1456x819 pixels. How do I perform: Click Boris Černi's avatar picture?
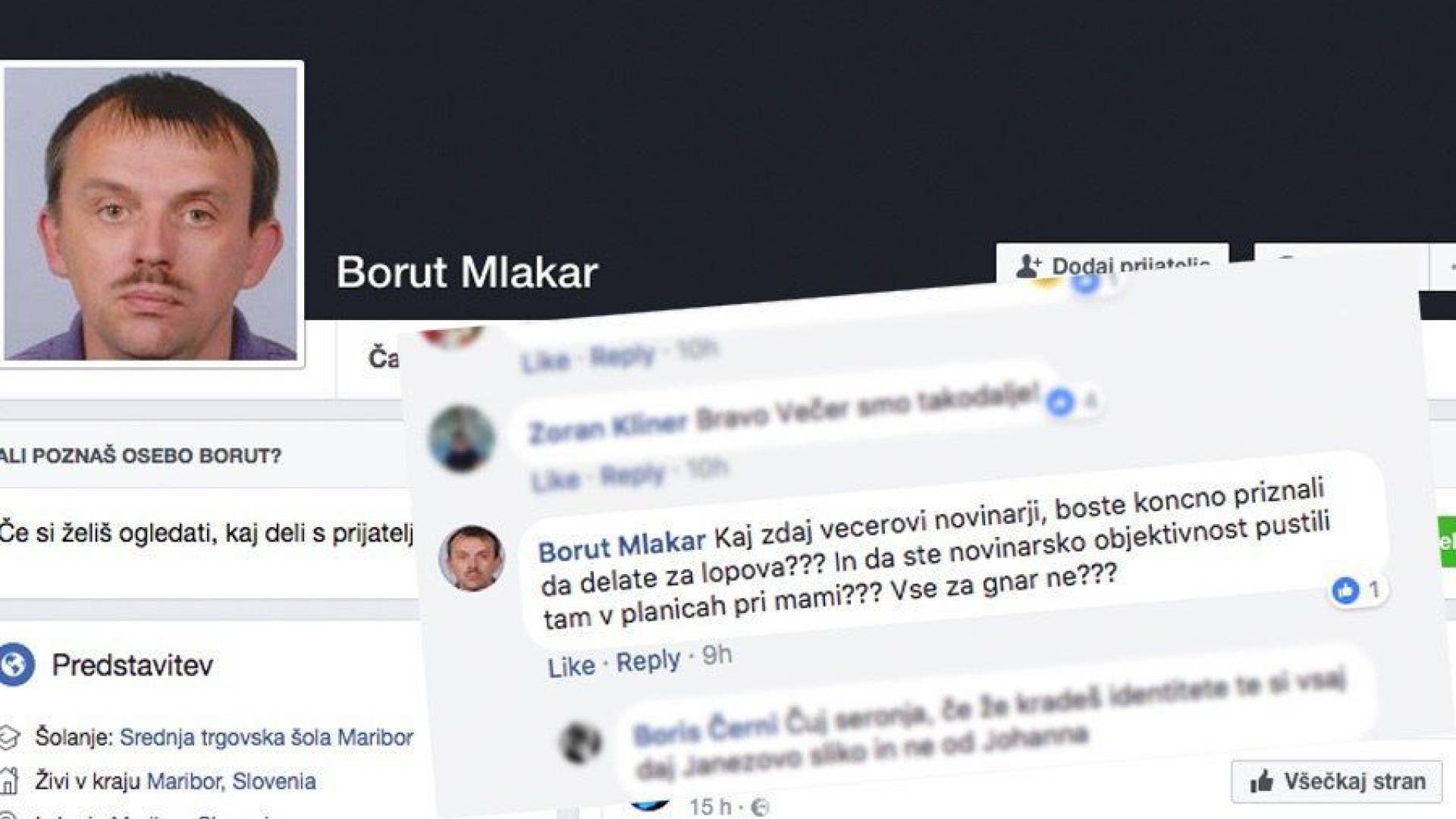tap(581, 742)
